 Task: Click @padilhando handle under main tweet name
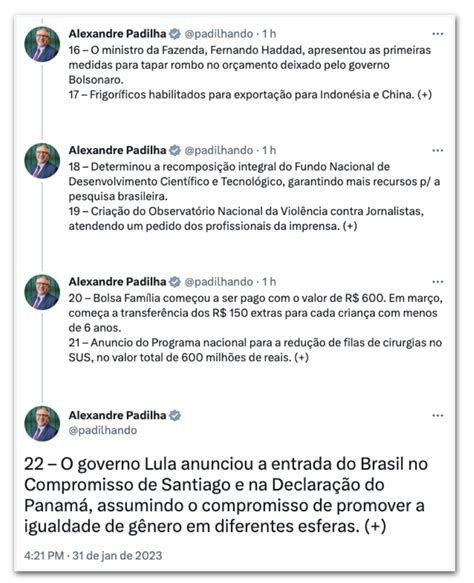point(103,430)
